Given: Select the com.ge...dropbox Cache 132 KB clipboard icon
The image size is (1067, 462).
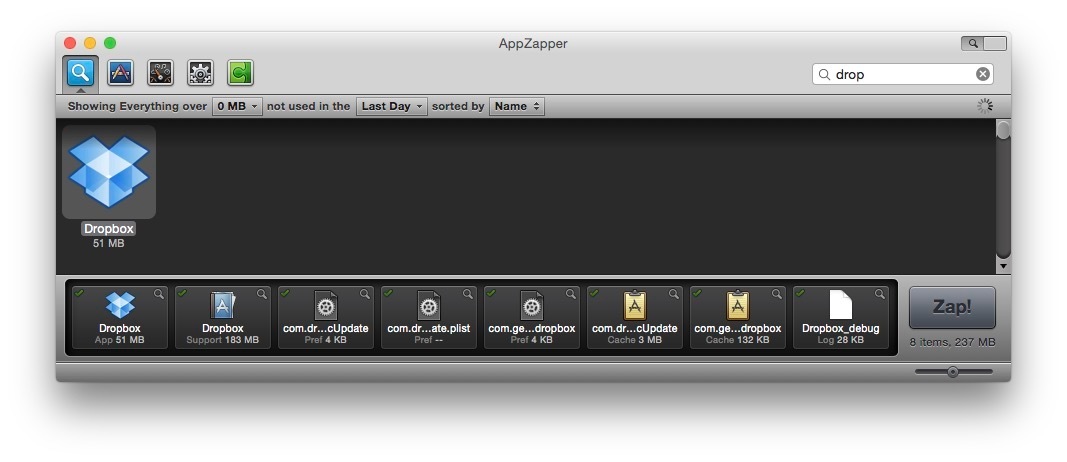Looking at the screenshot, I should point(738,306).
